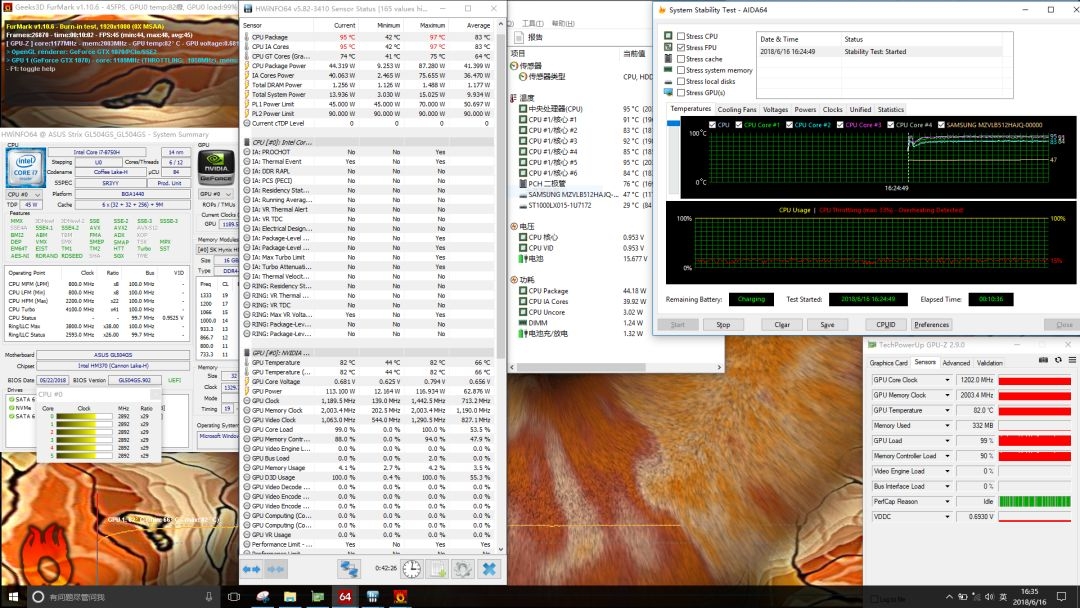The image size is (1080, 608).
Task: Switch to Voltages tab in AIDA64
Action: click(x=775, y=109)
